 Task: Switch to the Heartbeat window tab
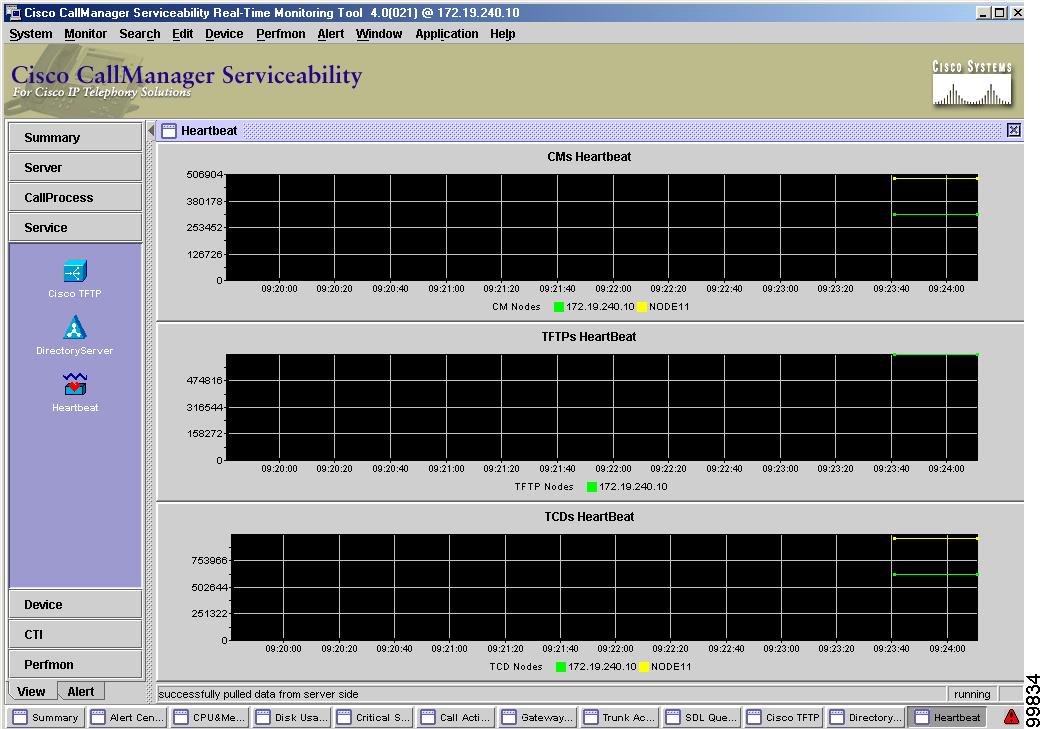pyautogui.click(x=948, y=717)
